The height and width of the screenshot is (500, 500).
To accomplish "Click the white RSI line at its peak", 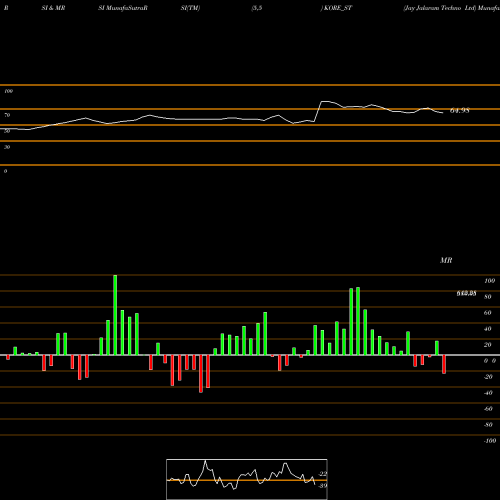I will (324, 101).
